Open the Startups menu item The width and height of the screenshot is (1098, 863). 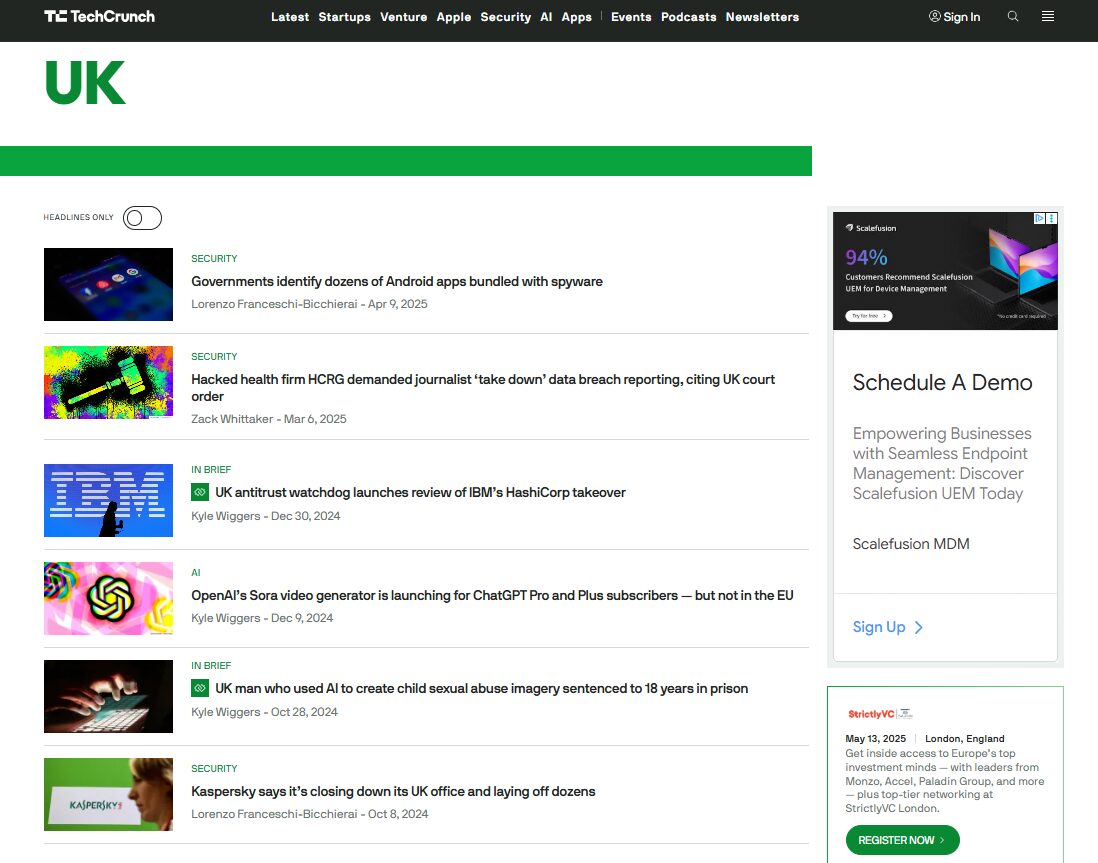tap(345, 17)
